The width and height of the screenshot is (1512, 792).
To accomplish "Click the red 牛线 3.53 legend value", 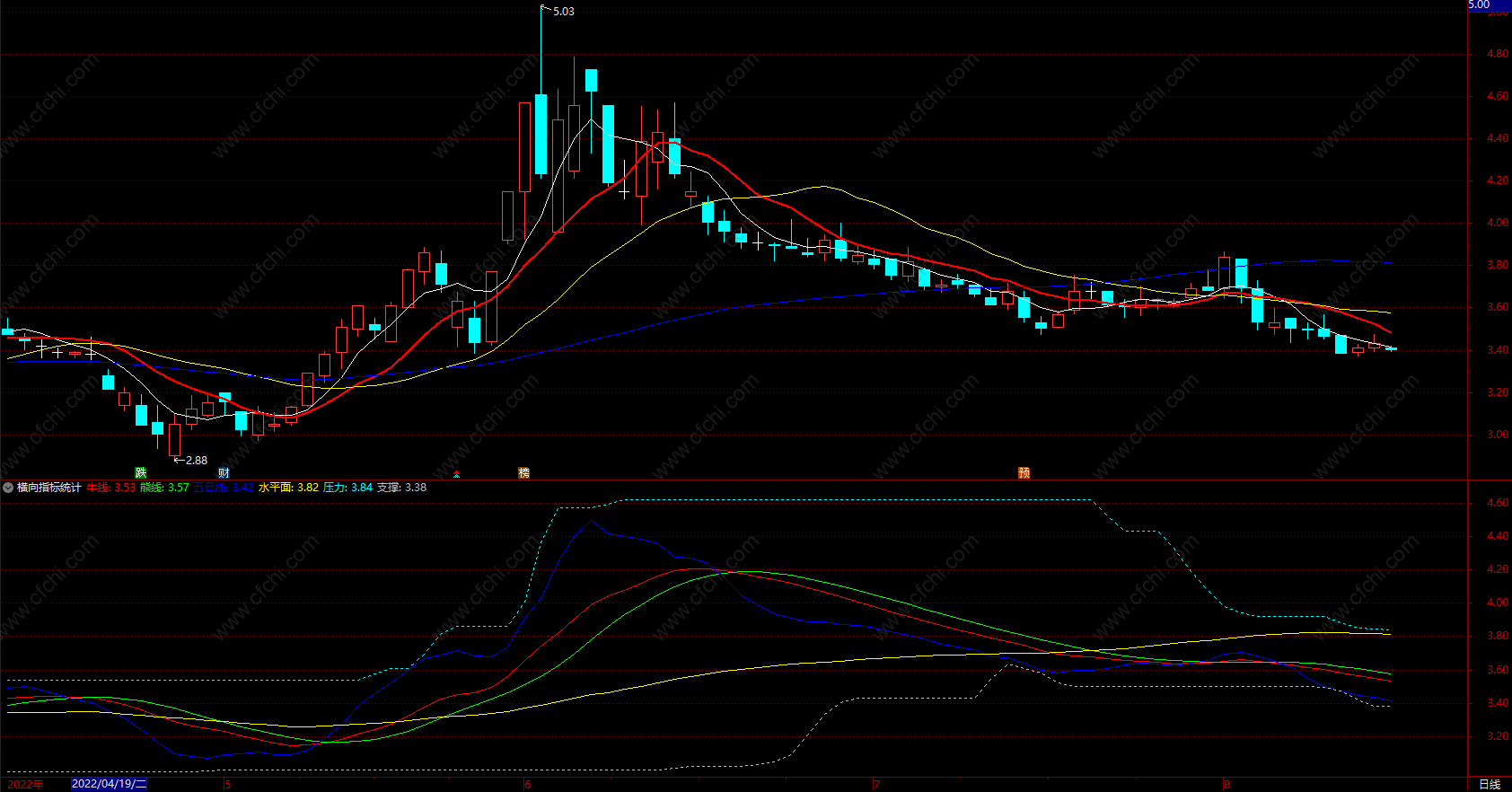I will click(x=110, y=488).
